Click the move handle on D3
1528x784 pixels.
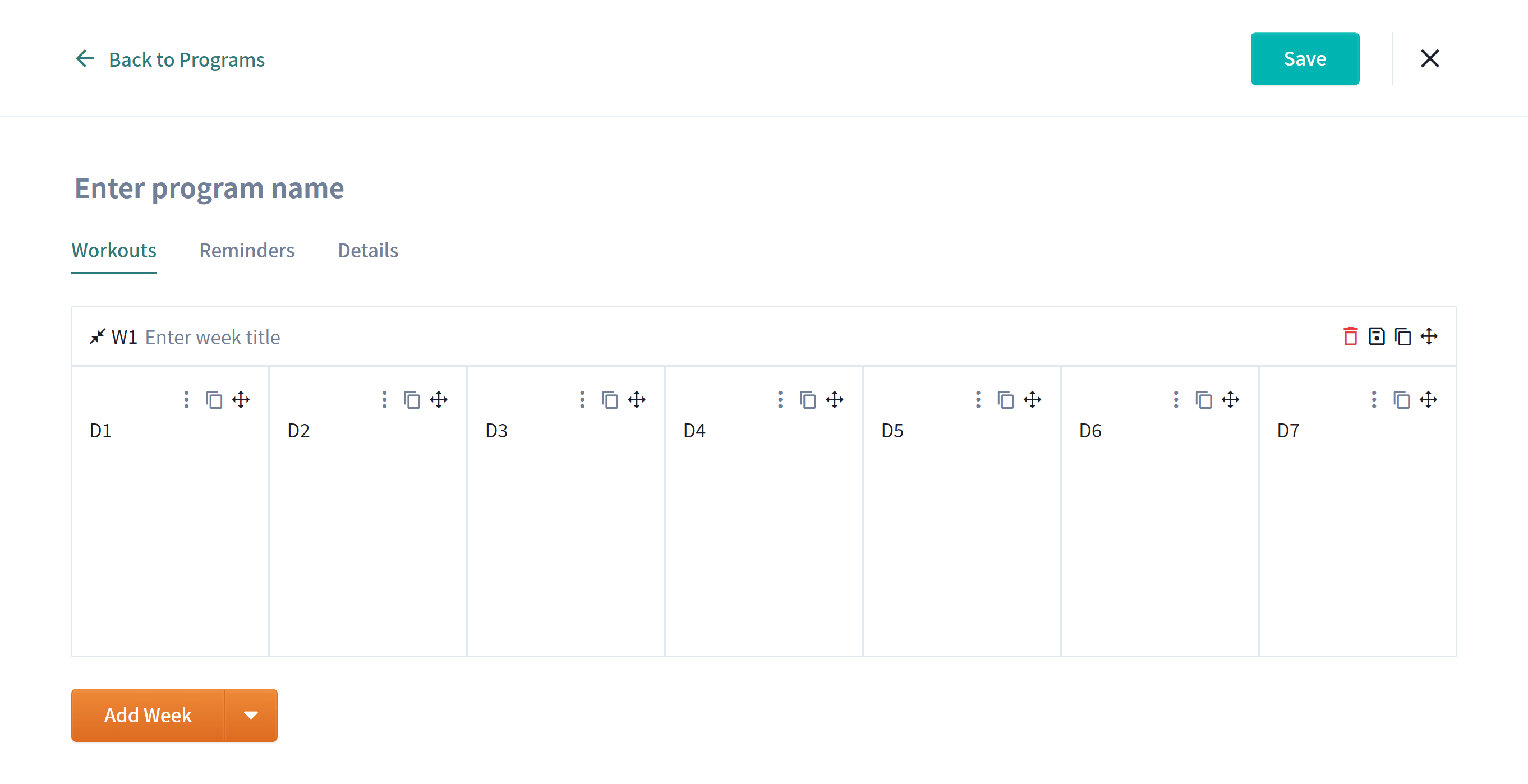coord(637,400)
